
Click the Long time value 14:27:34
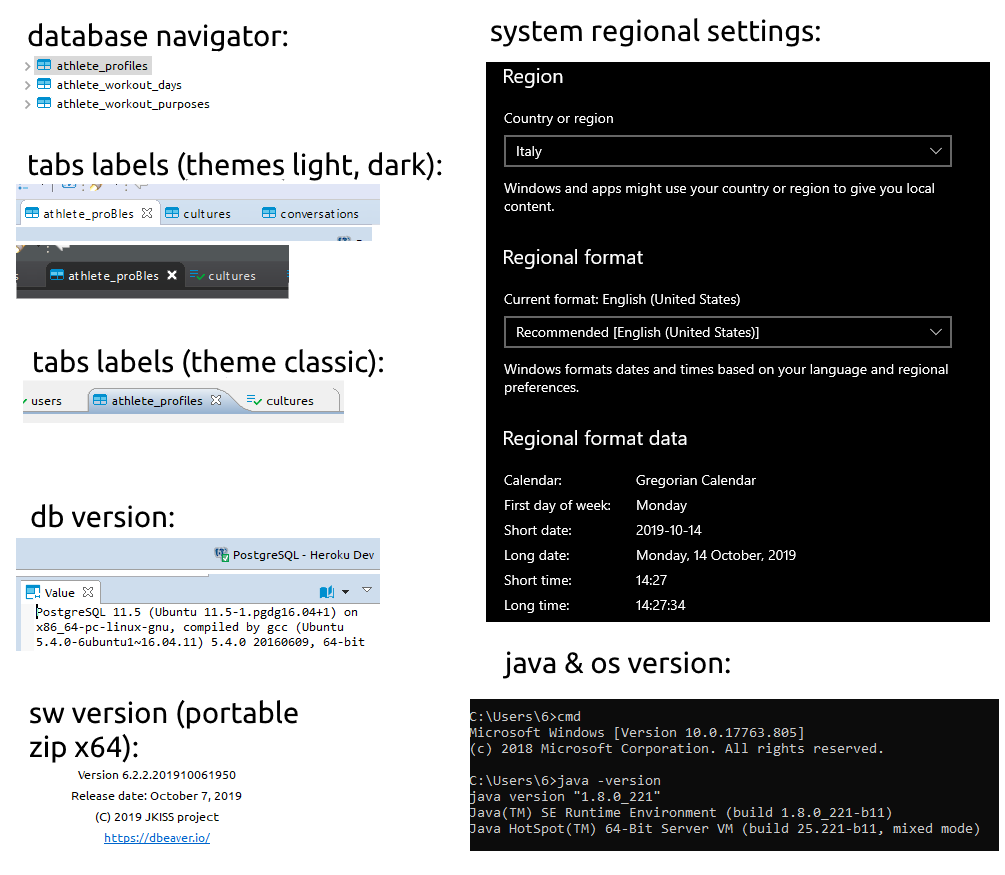point(660,605)
